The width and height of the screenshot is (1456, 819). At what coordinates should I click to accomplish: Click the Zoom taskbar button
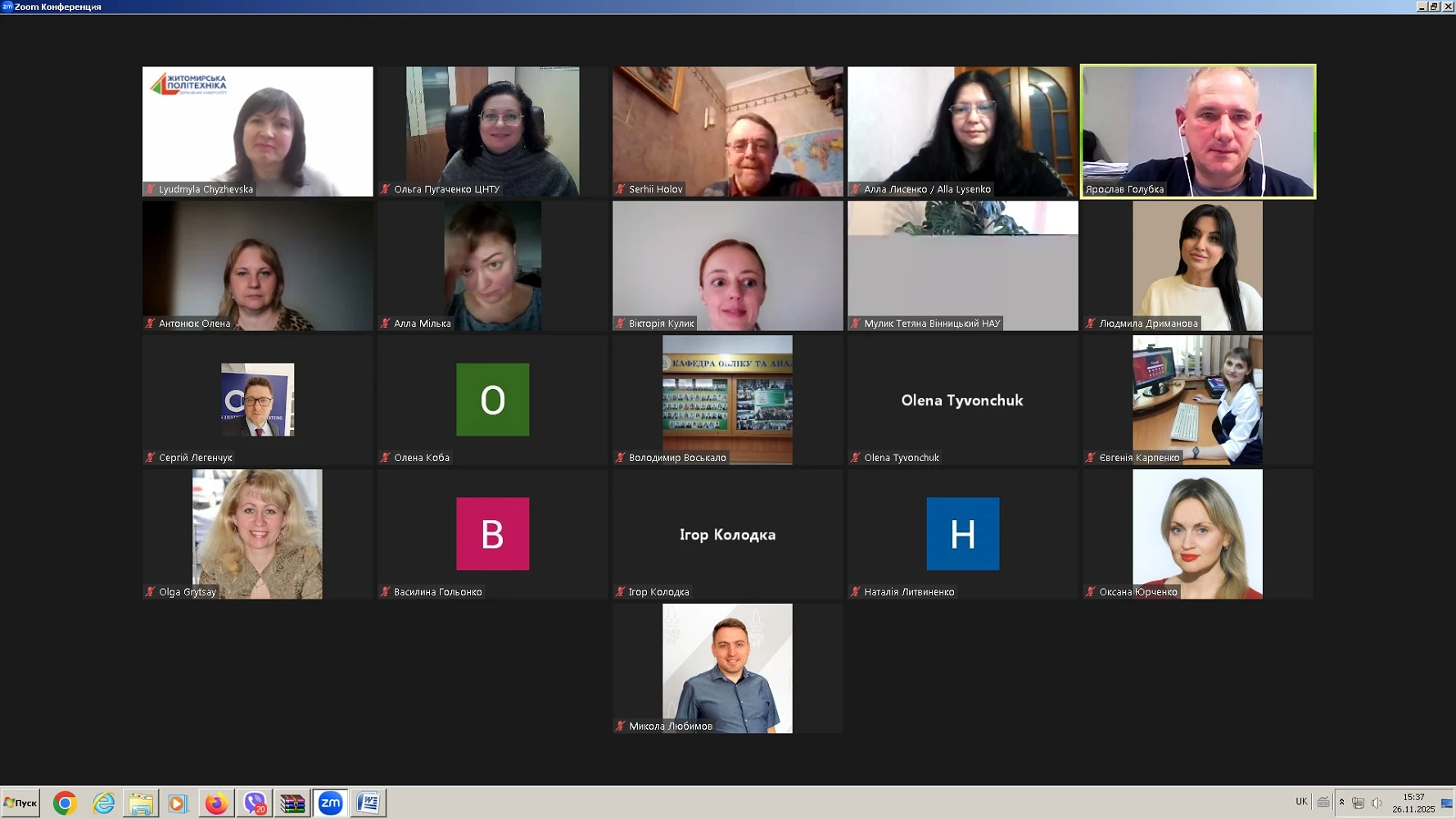[x=330, y=803]
